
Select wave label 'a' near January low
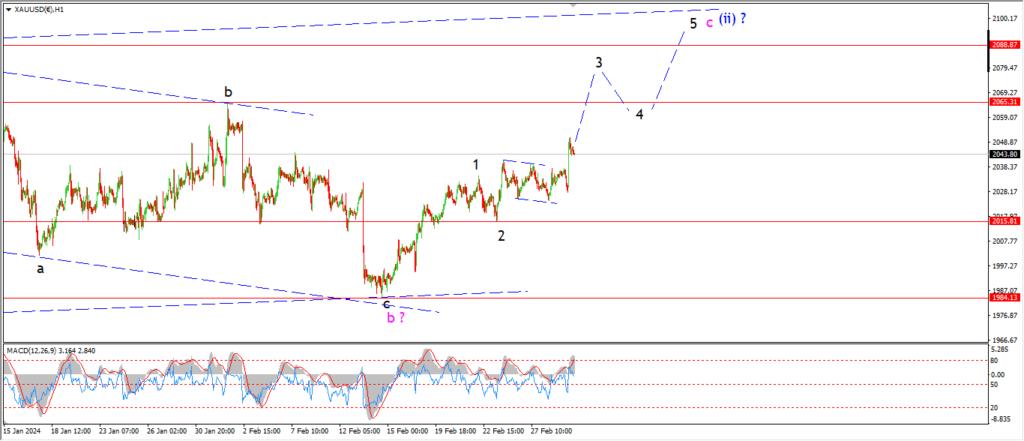(x=40, y=269)
